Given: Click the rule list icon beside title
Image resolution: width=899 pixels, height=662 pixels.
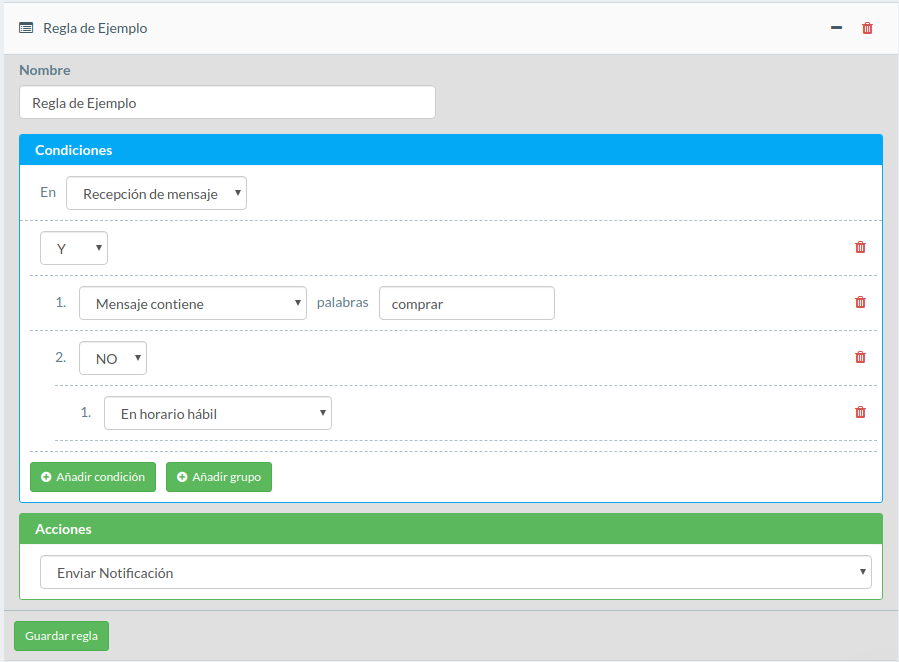Looking at the screenshot, I should pyautogui.click(x=26, y=28).
